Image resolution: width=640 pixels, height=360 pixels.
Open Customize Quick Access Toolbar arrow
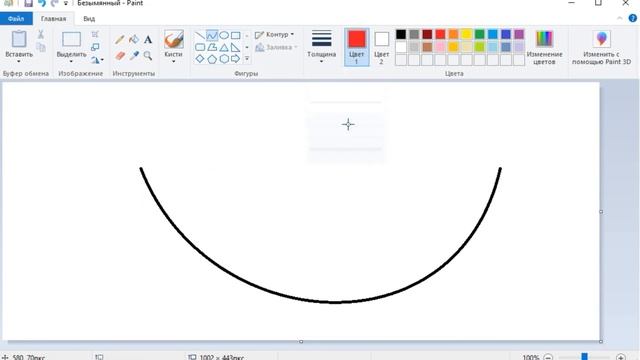tap(66, 3)
